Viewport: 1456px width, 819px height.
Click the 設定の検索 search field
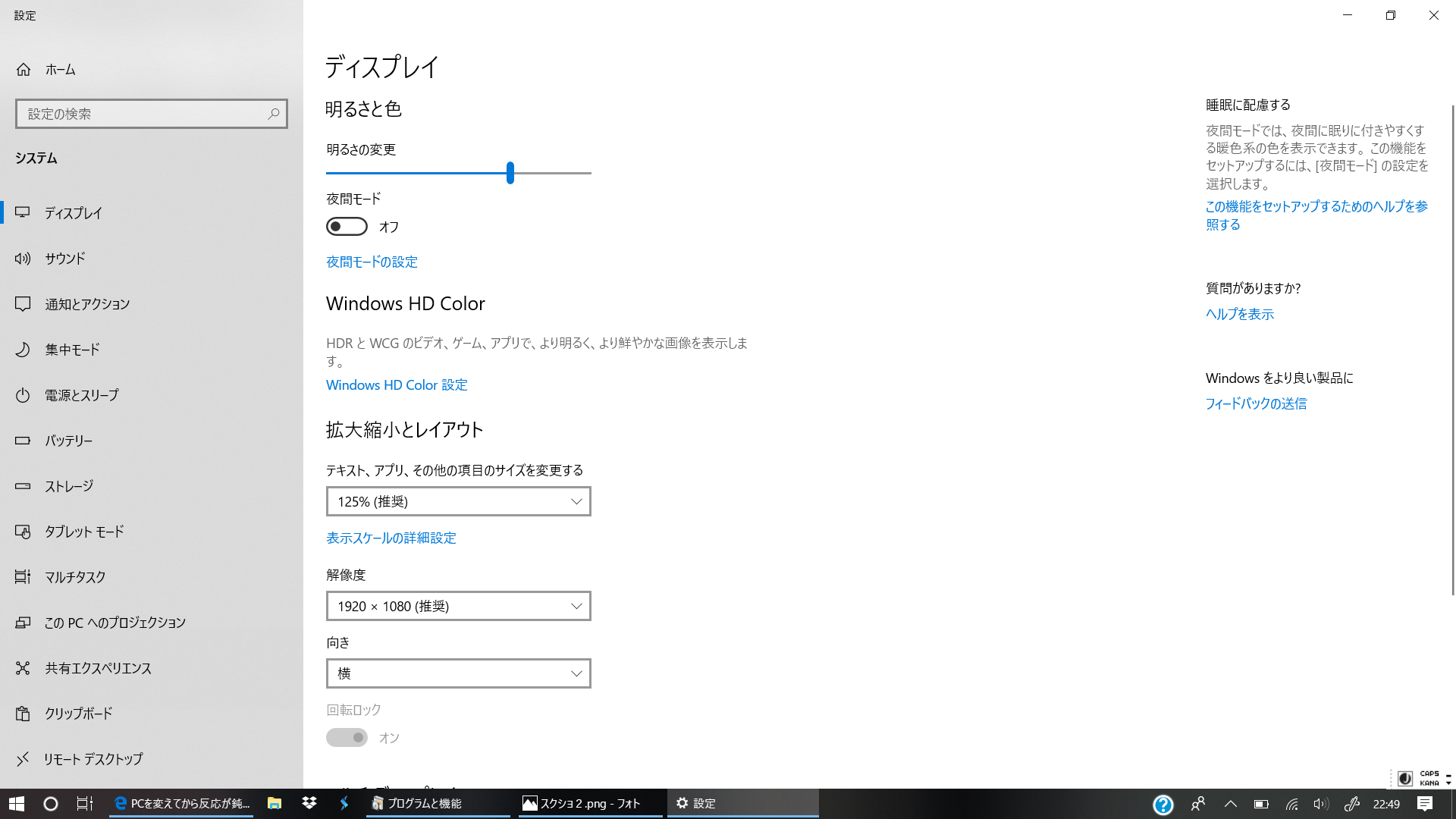click(144, 114)
